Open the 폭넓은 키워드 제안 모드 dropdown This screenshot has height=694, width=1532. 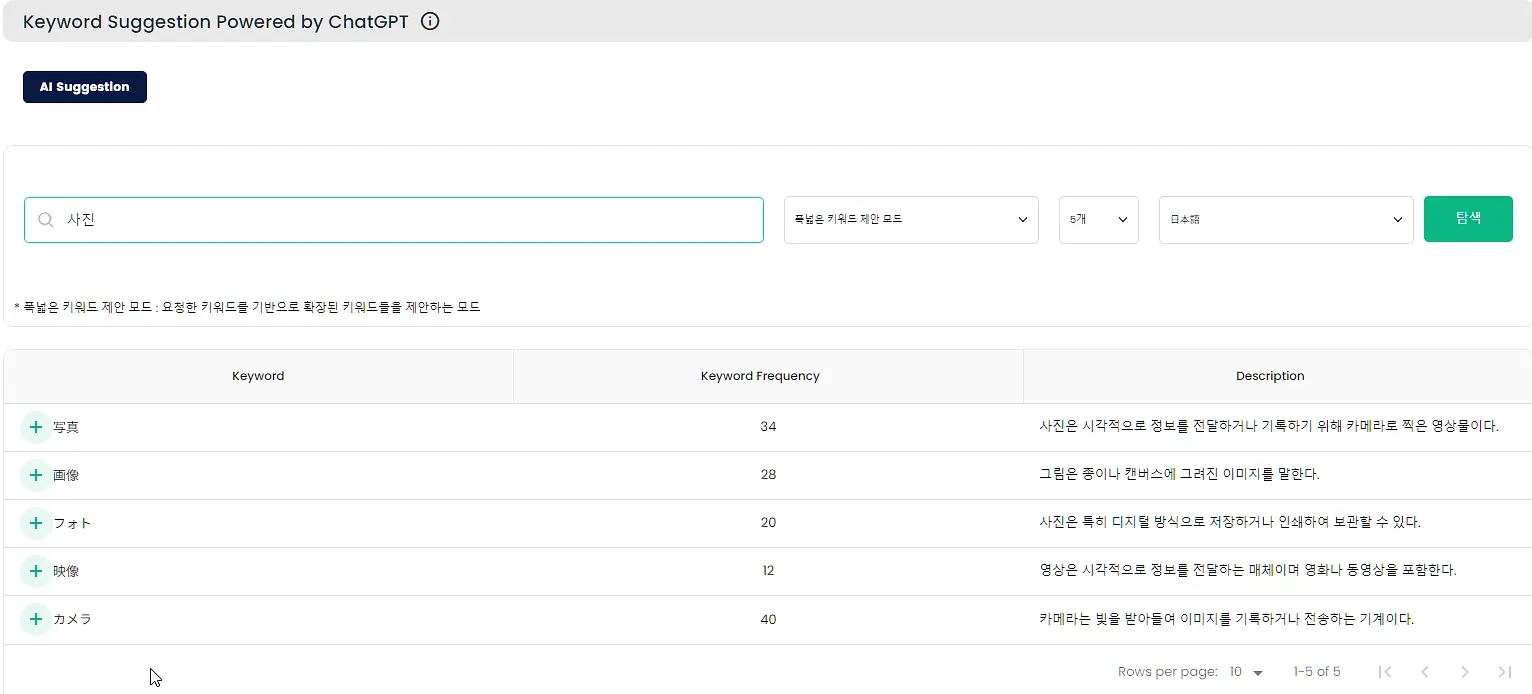(911, 220)
